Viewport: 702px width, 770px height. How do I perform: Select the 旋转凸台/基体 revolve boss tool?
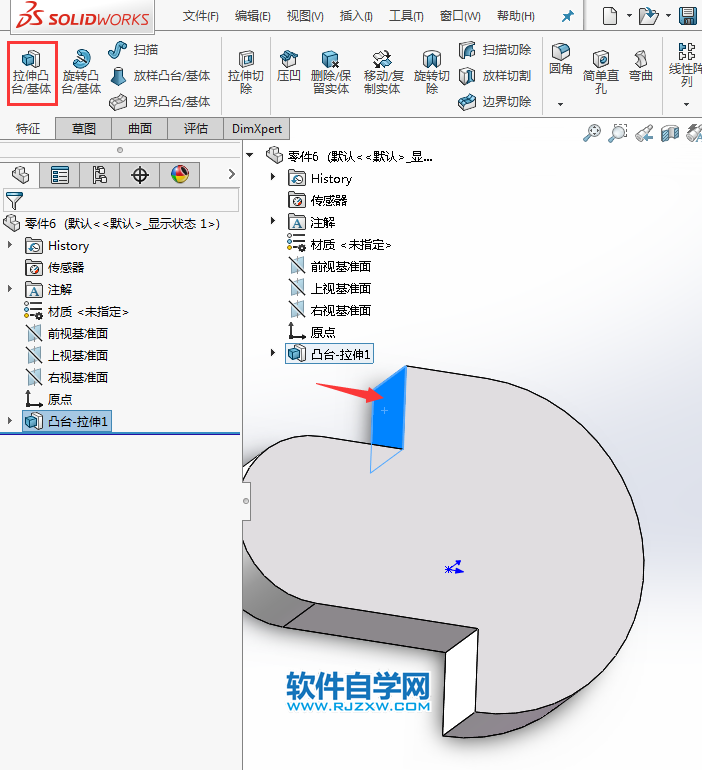81,73
